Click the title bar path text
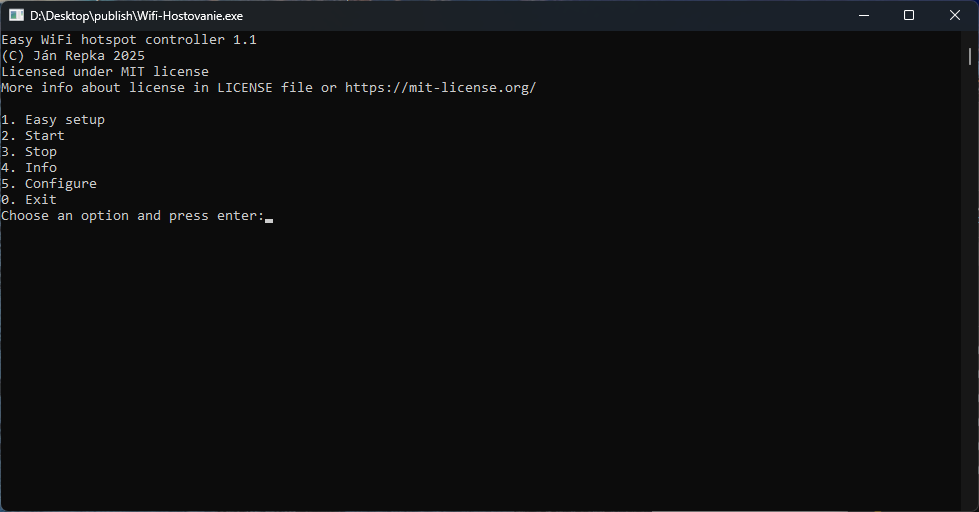Image resolution: width=979 pixels, height=512 pixels. (x=136, y=16)
